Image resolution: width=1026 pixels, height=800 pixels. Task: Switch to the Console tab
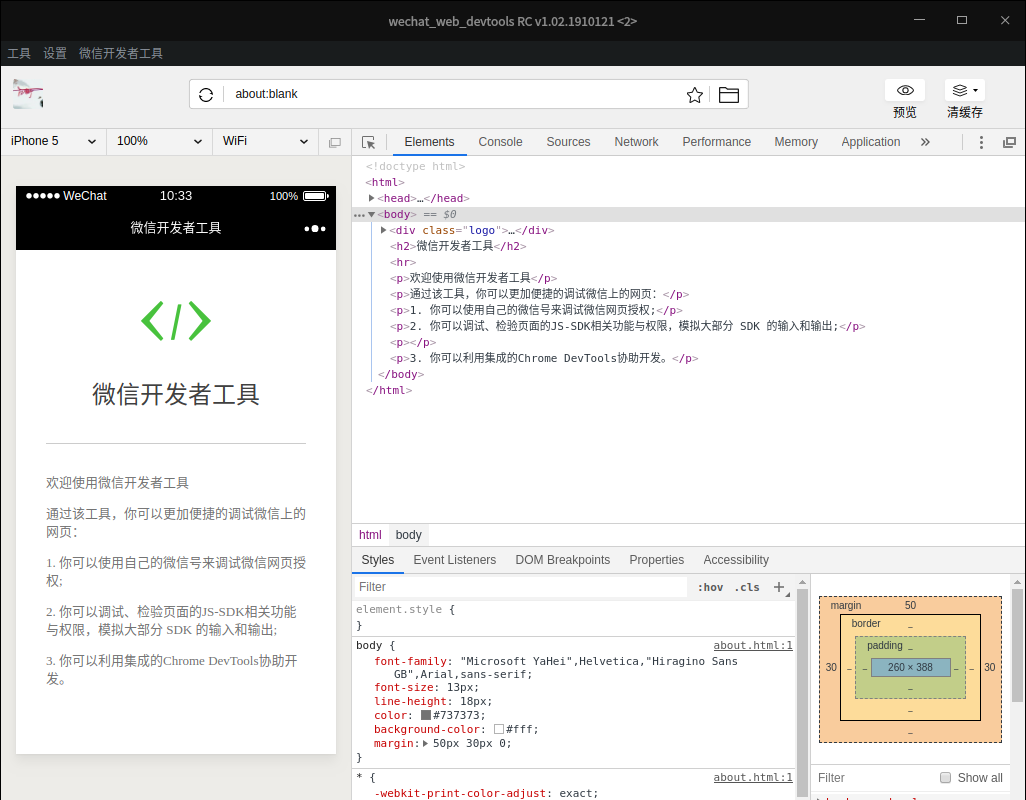click(500, 142)
